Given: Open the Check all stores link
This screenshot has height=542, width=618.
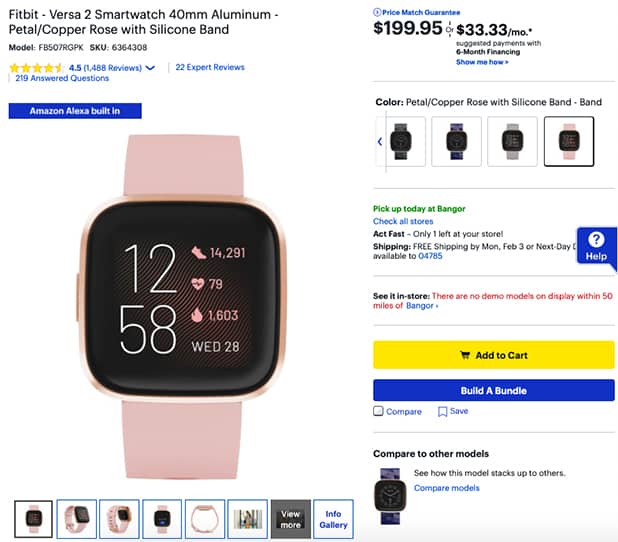Looking at the screenshot, I should tap(403, 221).
